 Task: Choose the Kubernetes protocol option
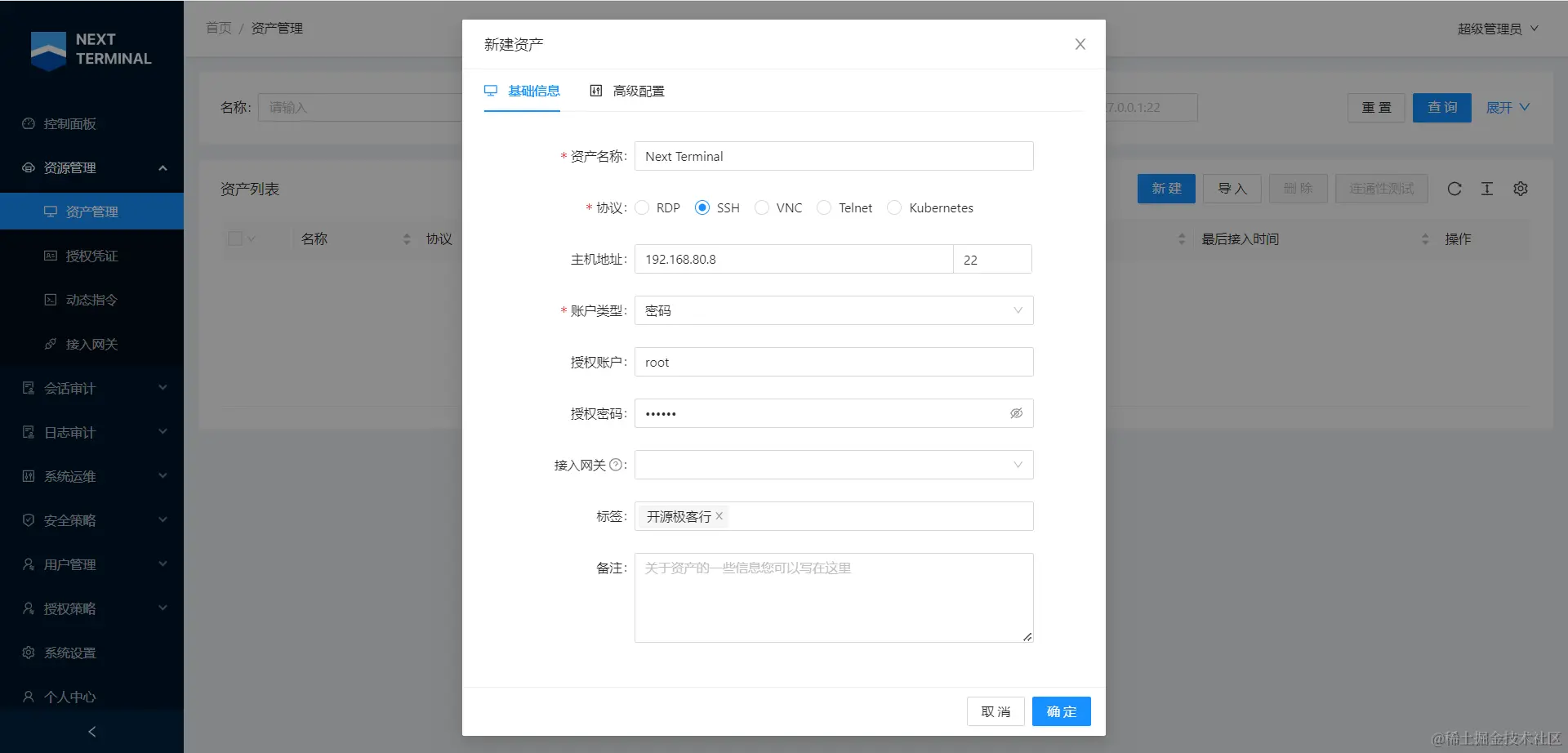click(894, 207)
